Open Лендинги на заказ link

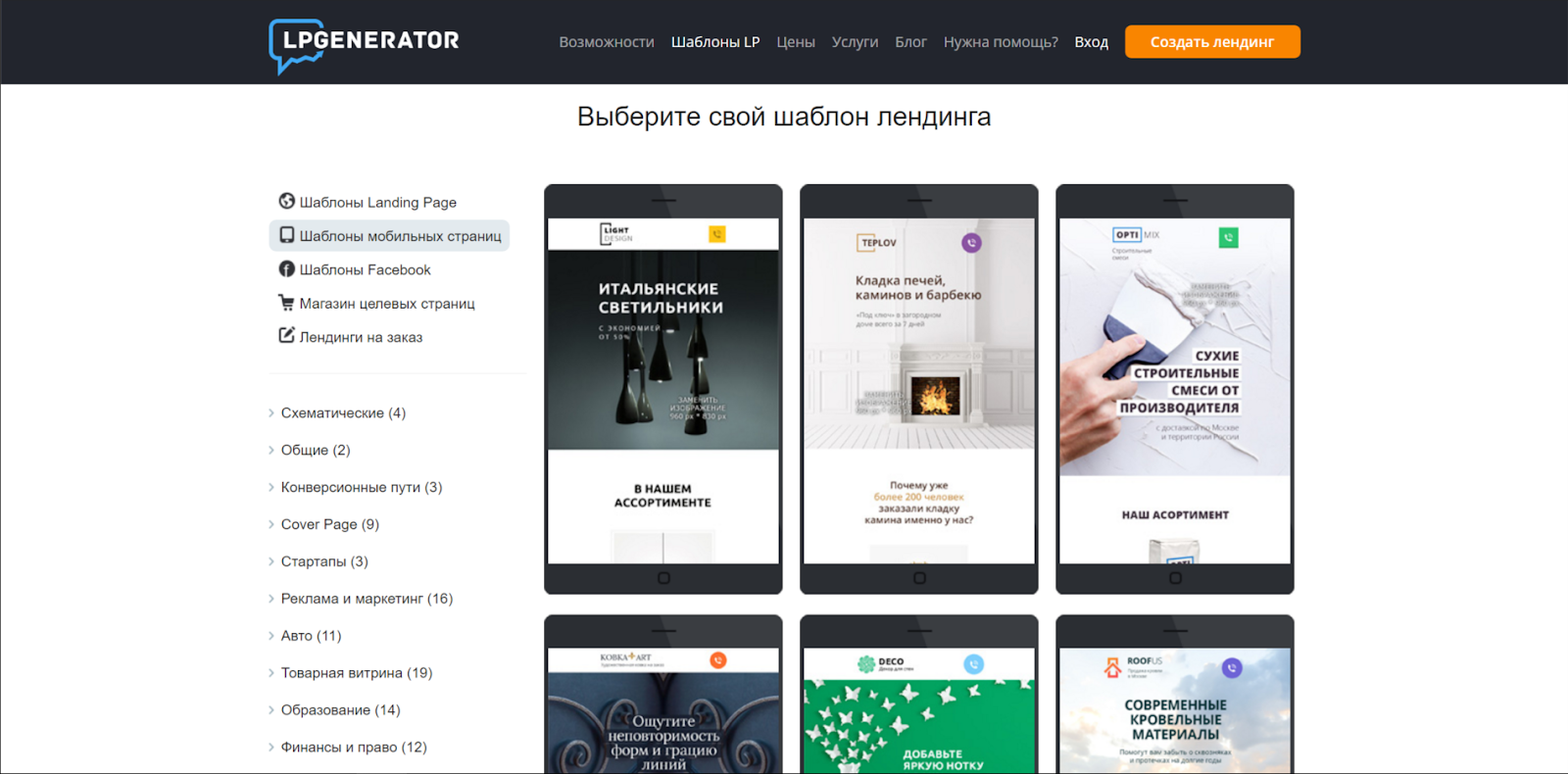[x=361, y=337]
